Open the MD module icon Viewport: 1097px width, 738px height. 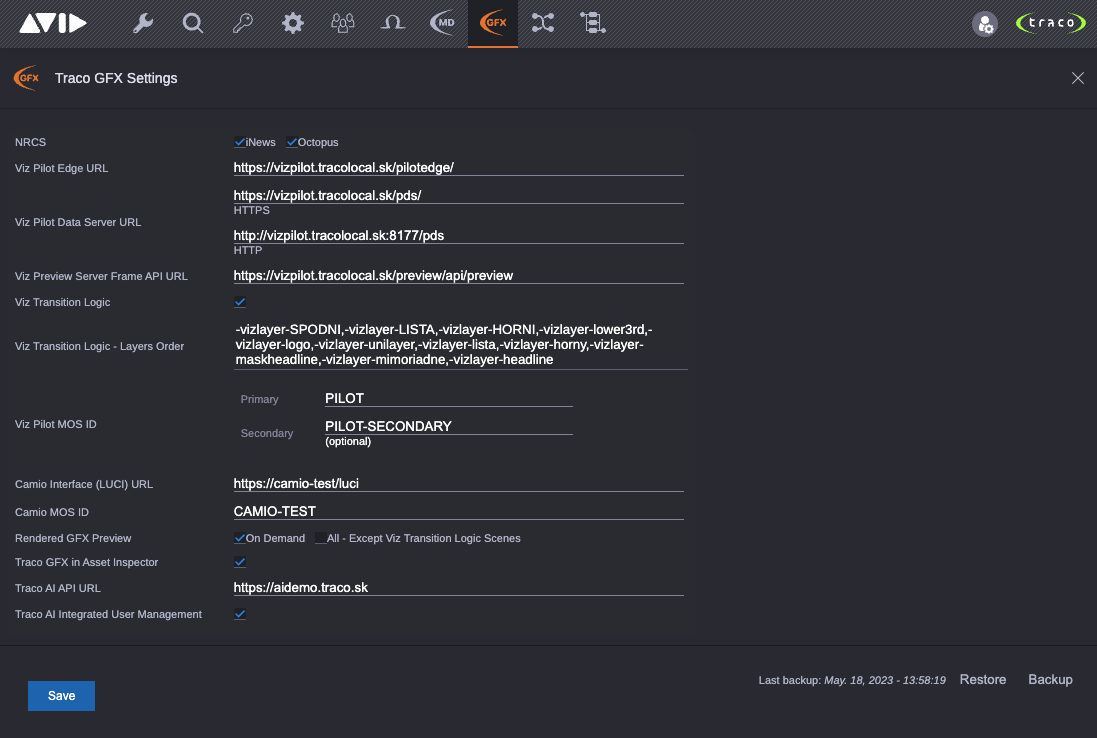(443, 23)
